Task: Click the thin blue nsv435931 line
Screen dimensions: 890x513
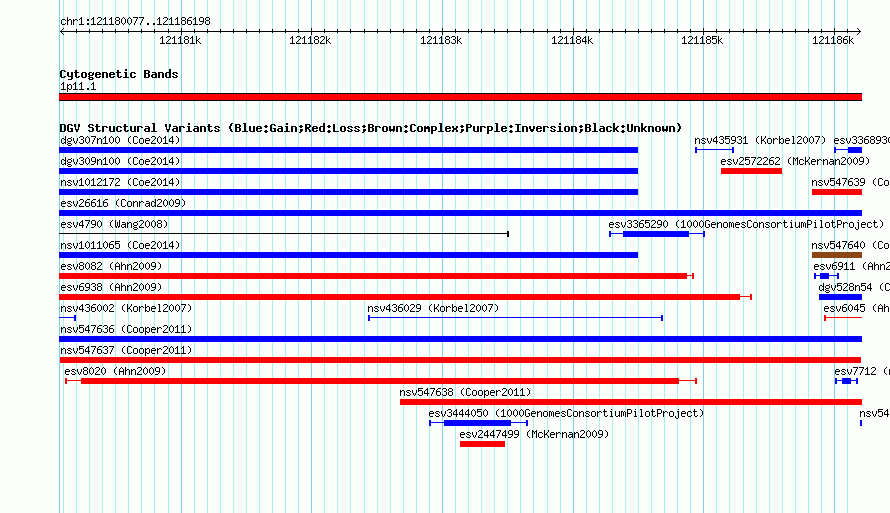Action: pos(715,150)
